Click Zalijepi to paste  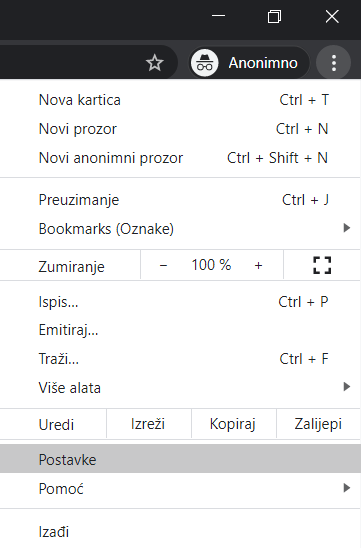tap(318, 424)
